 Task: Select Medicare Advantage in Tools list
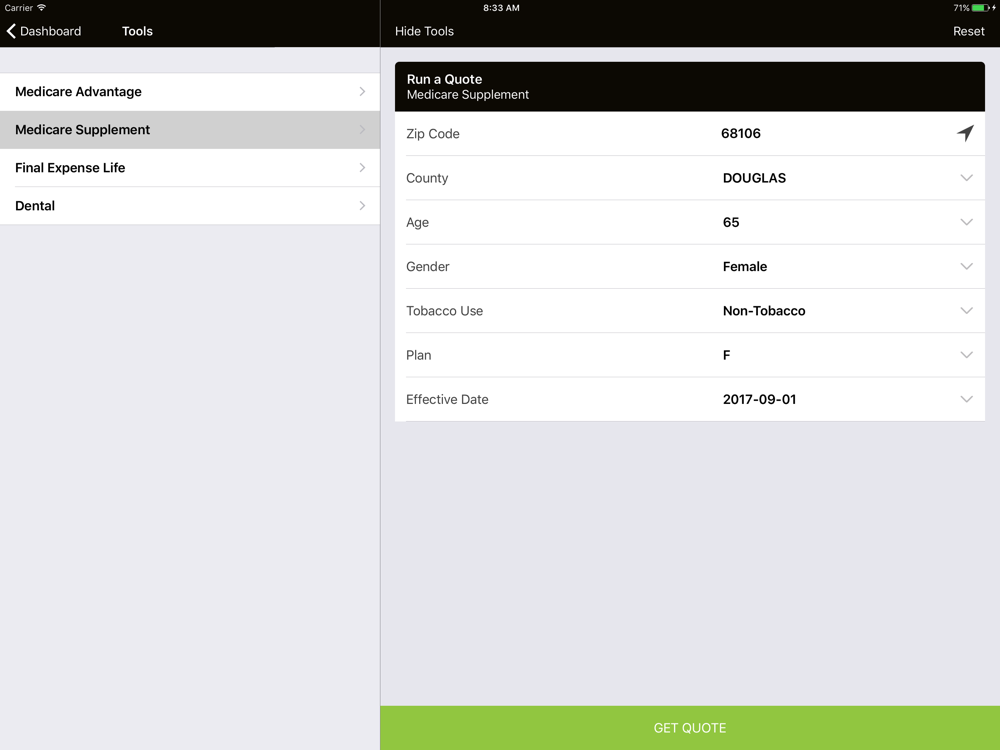(x=190, y=92)
